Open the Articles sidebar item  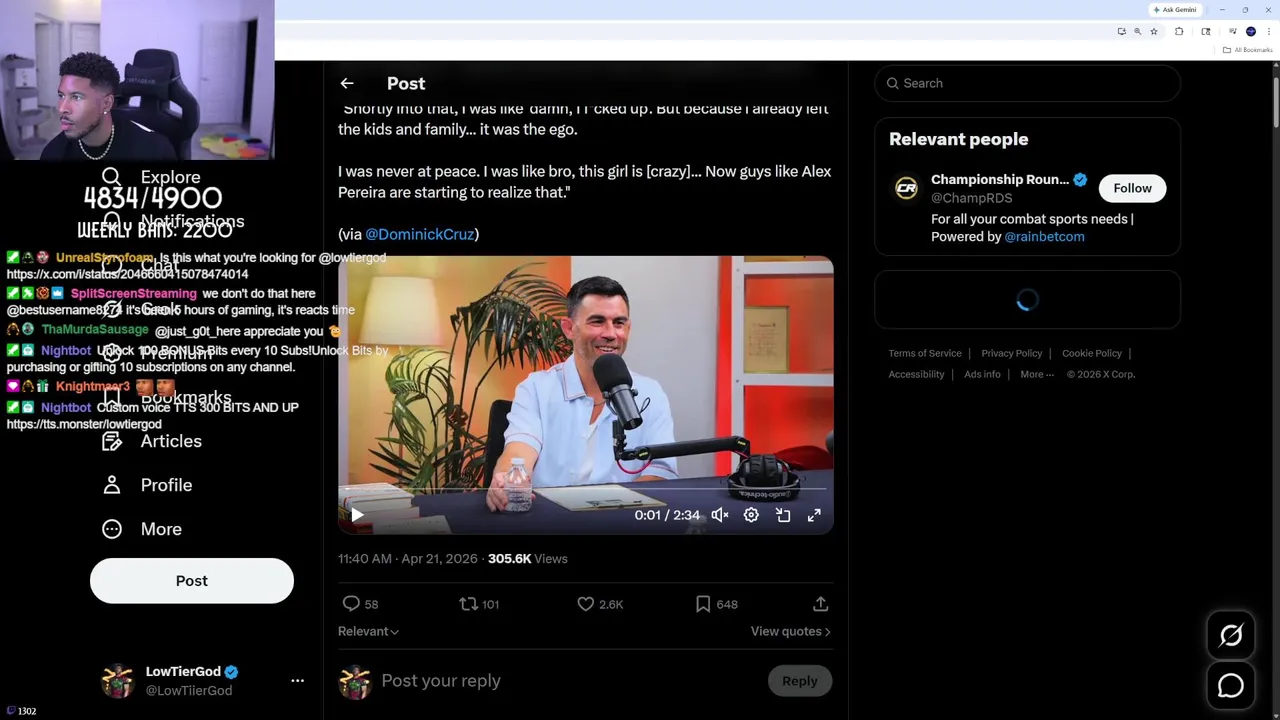click(x=152, y=441)
